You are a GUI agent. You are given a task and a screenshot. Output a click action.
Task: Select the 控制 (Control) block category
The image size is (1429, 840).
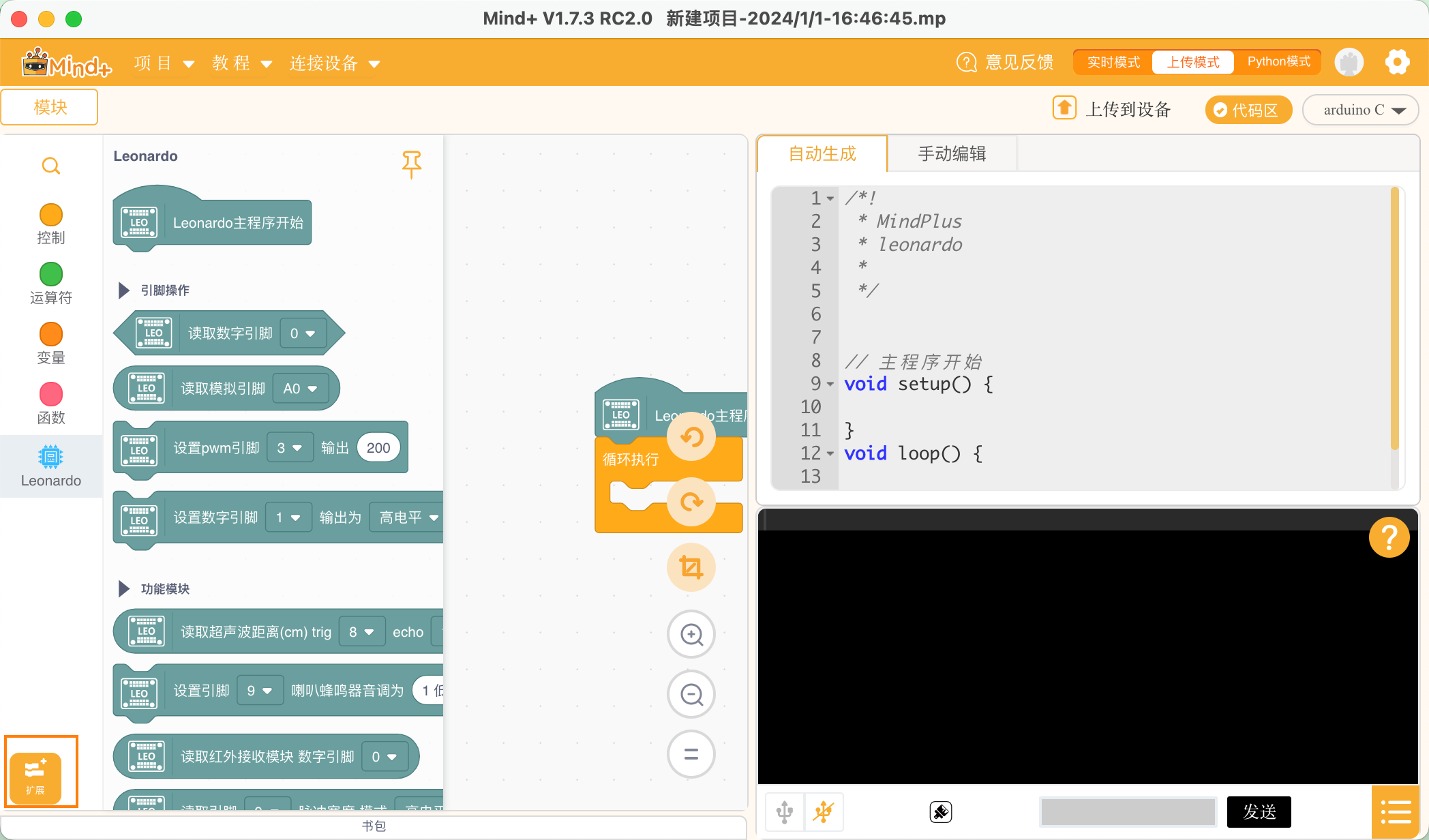pyautogui.click(x=51, y=224)
